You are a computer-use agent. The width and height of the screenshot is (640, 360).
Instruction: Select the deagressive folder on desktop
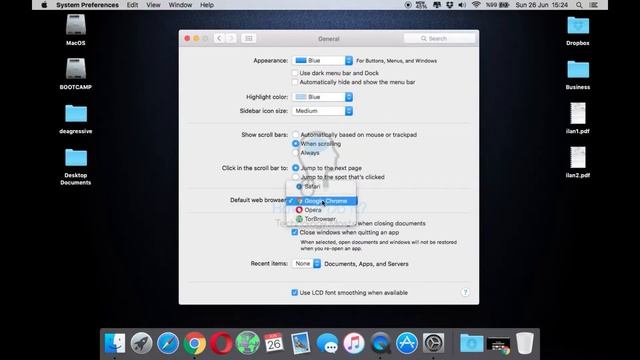click(76, 119)
